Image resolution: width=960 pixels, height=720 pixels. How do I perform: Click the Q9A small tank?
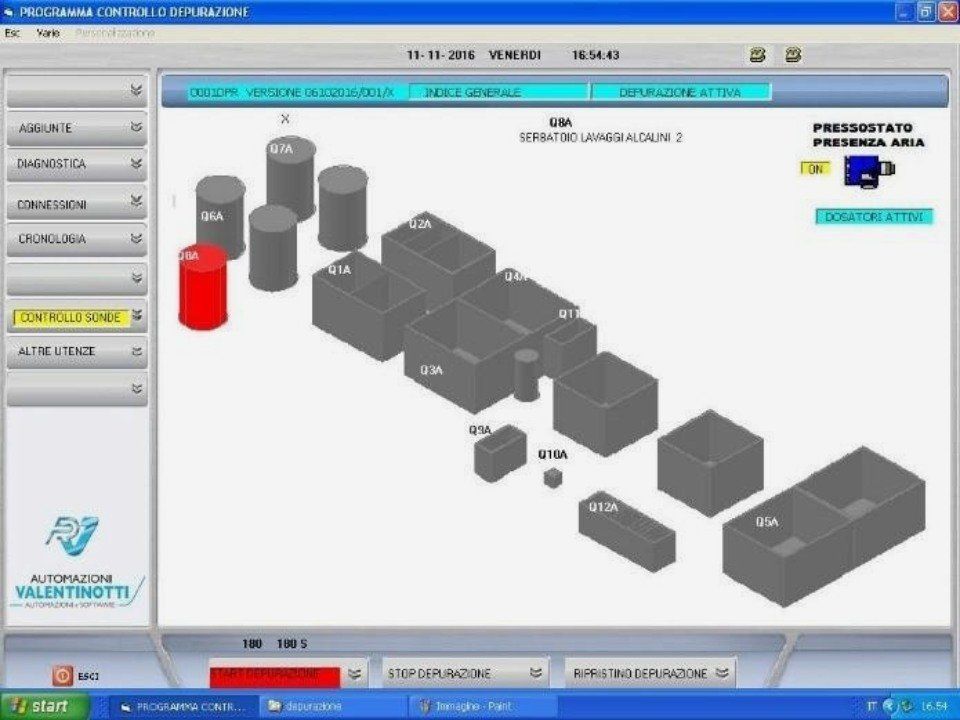point(500,452)
